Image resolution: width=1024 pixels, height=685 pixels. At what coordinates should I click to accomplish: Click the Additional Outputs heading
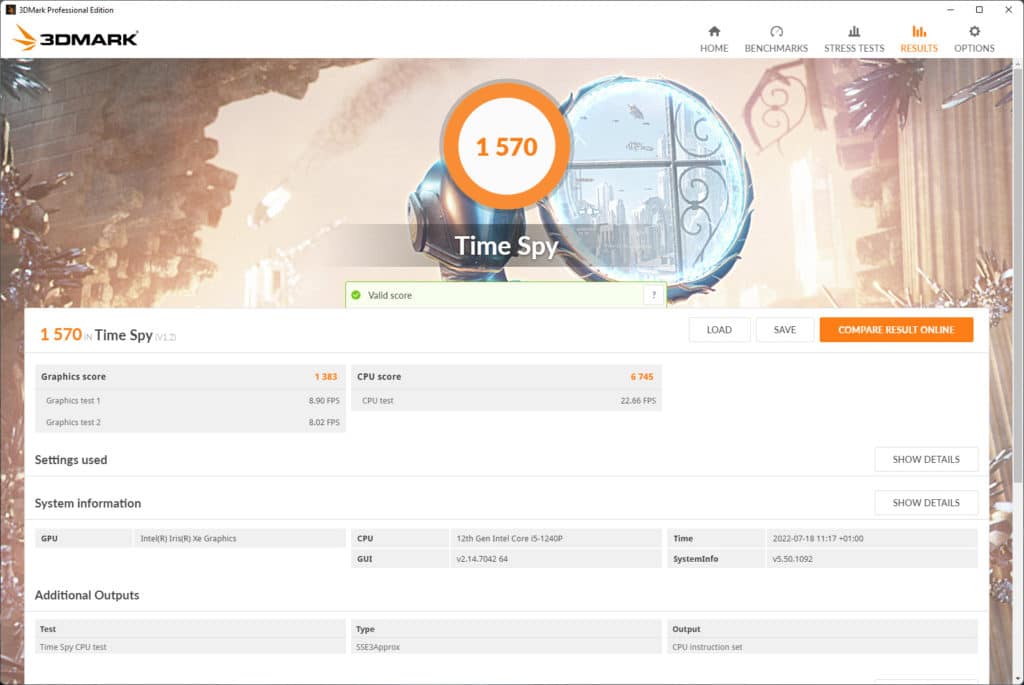pyautogui.click(x=87, y=595)
